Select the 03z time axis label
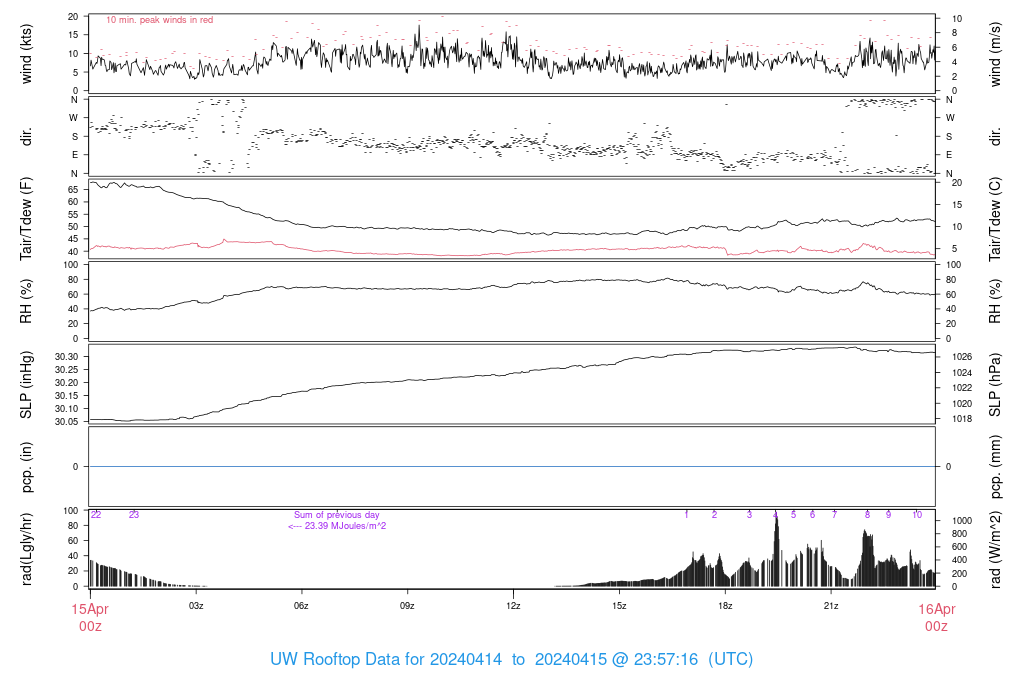This screenshot has width=1024, height=700. 196,606
